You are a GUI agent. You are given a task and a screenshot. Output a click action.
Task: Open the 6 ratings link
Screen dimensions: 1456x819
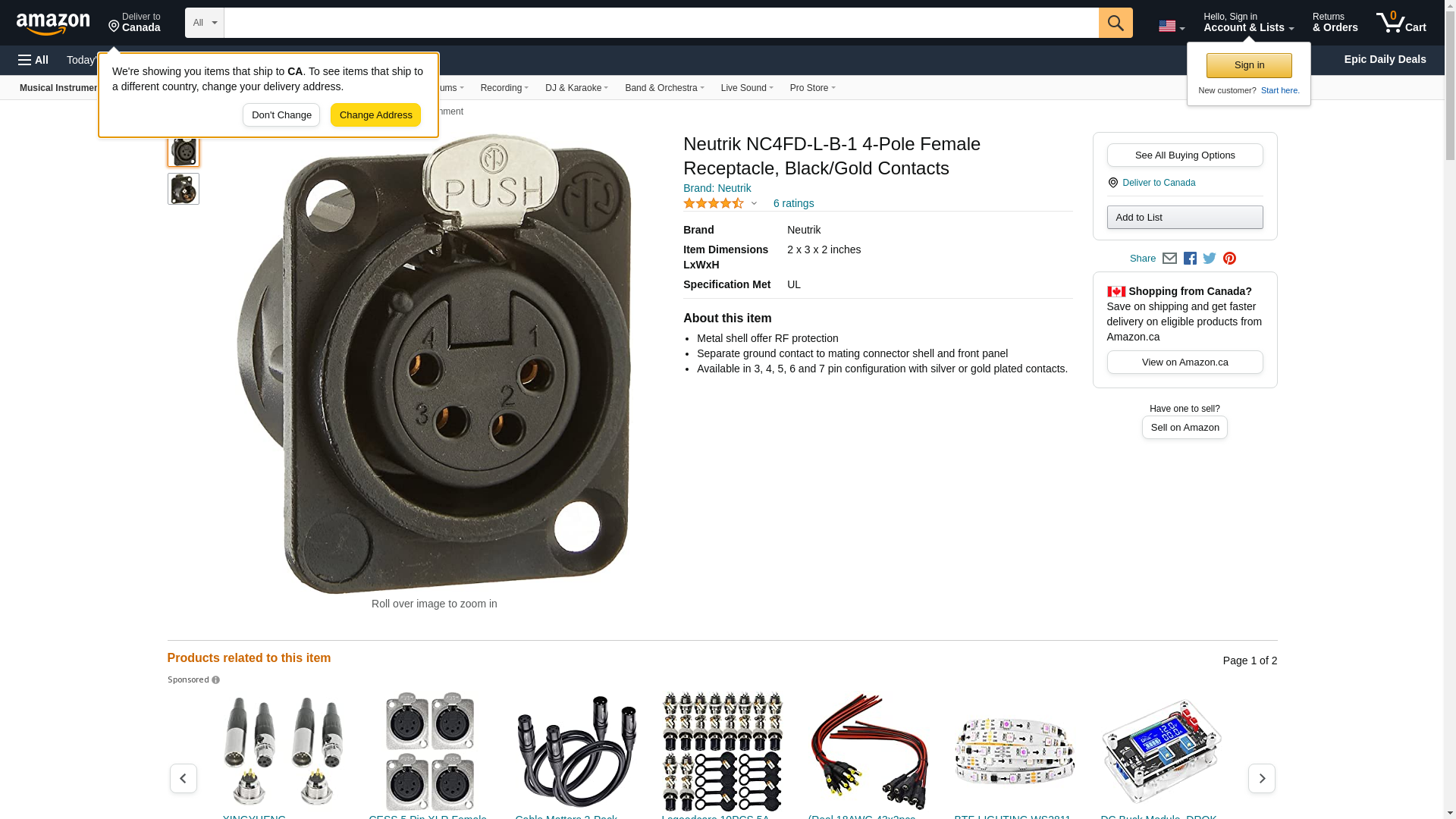coord(793,203)
